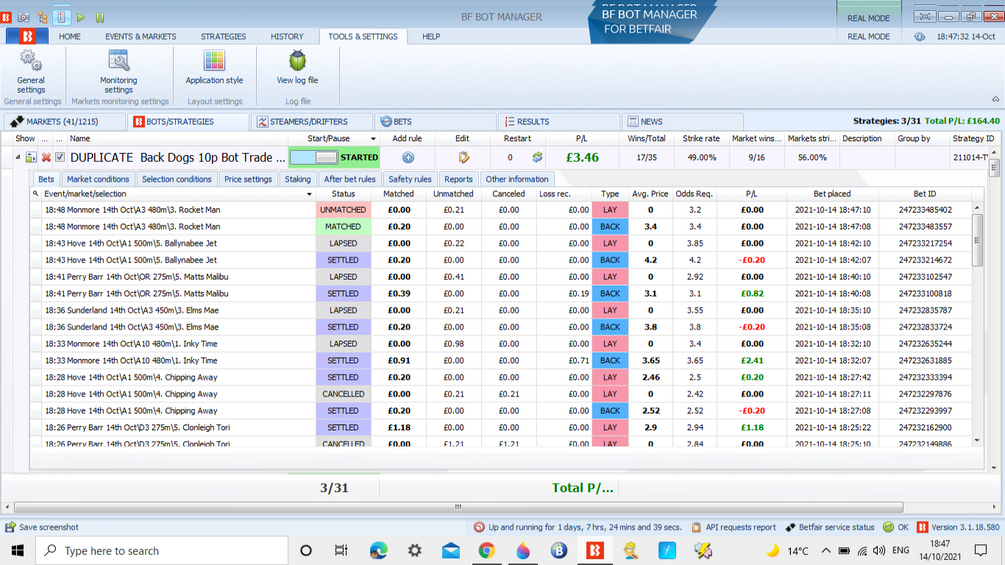Open API requests report

pyautogui.click(x=733, y=527)
